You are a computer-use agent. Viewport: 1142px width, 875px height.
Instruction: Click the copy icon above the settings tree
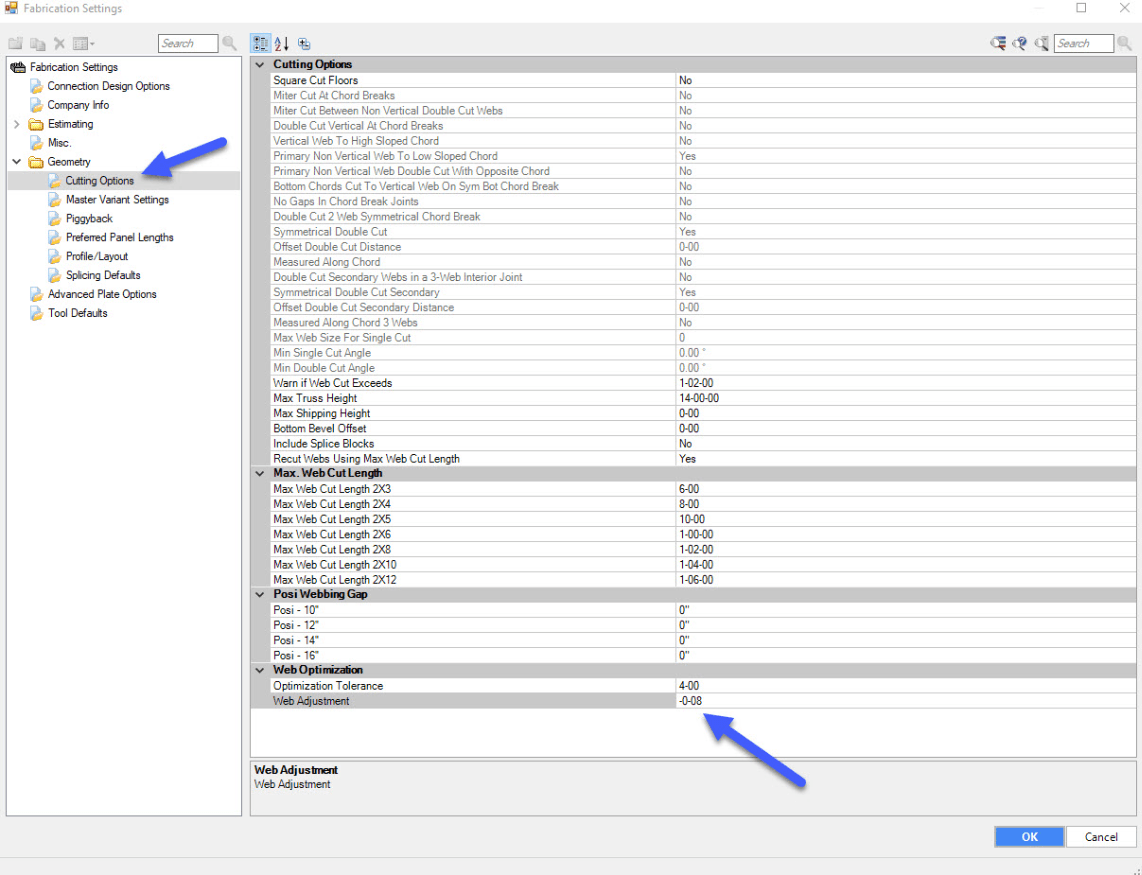pos(38,44)
